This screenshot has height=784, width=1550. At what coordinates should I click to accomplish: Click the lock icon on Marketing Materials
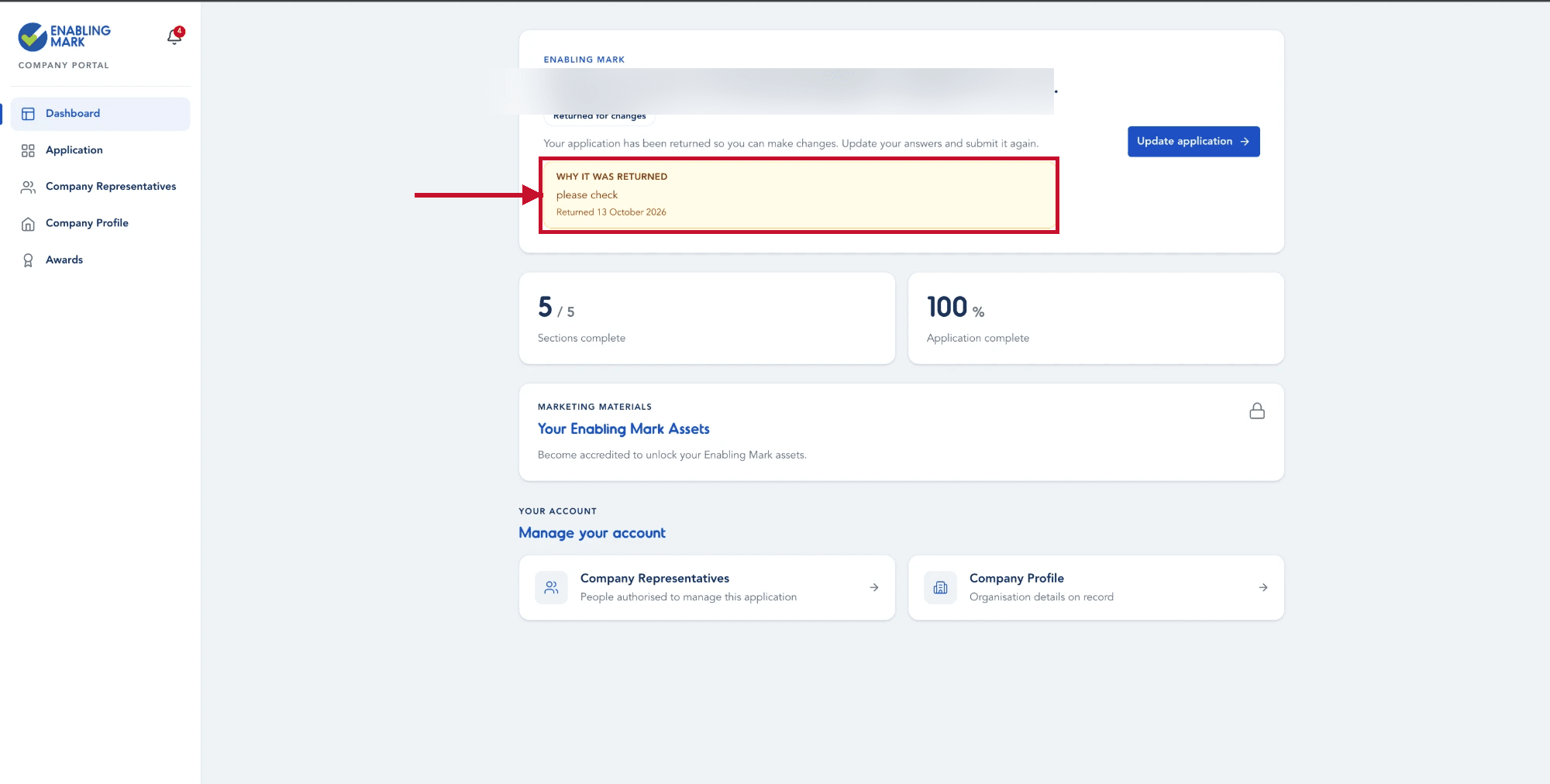(1257, 411)
